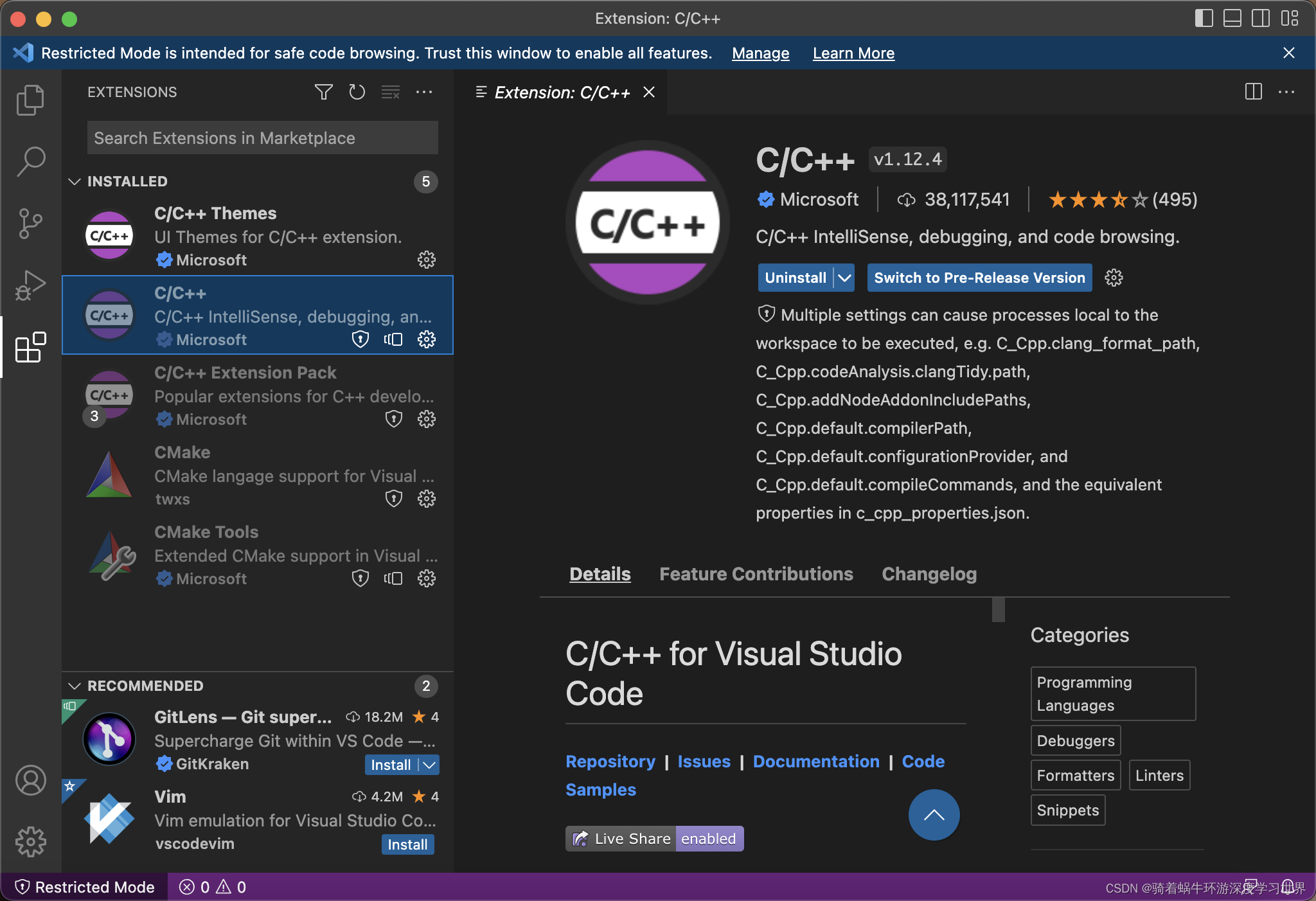This screenshot has height=901, width=1316.
Task: Click the sync icon on the CMake Tools row
Action: point(393,578)
